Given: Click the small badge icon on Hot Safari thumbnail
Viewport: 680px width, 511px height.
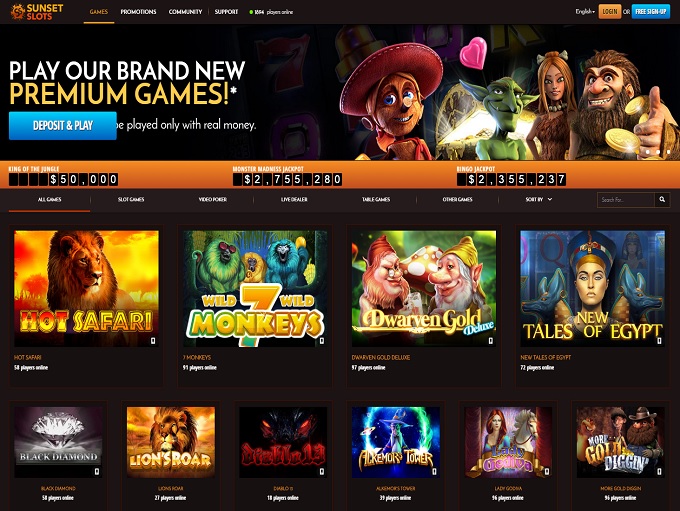Looking at the screenshot, I should tap(153, 341).
